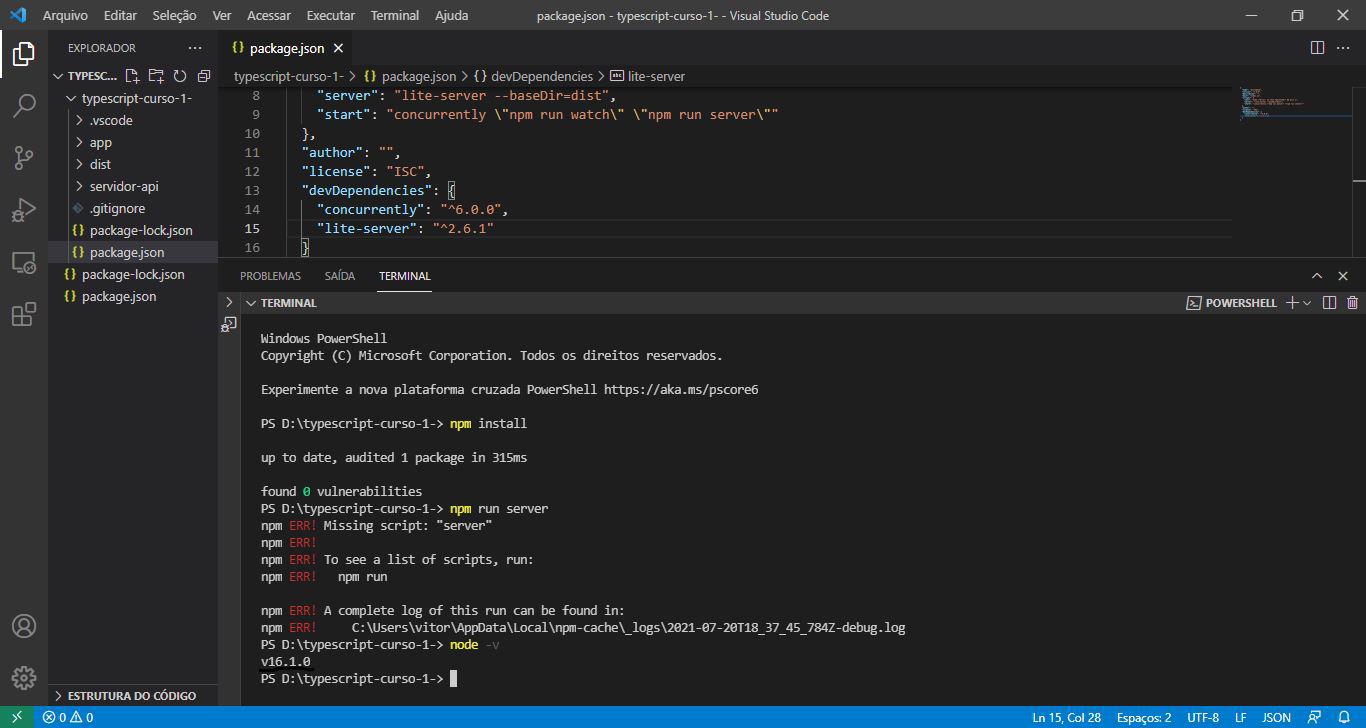Expand the dist folder
This screenshot has height=728, width=1366.
pos(100,164)
